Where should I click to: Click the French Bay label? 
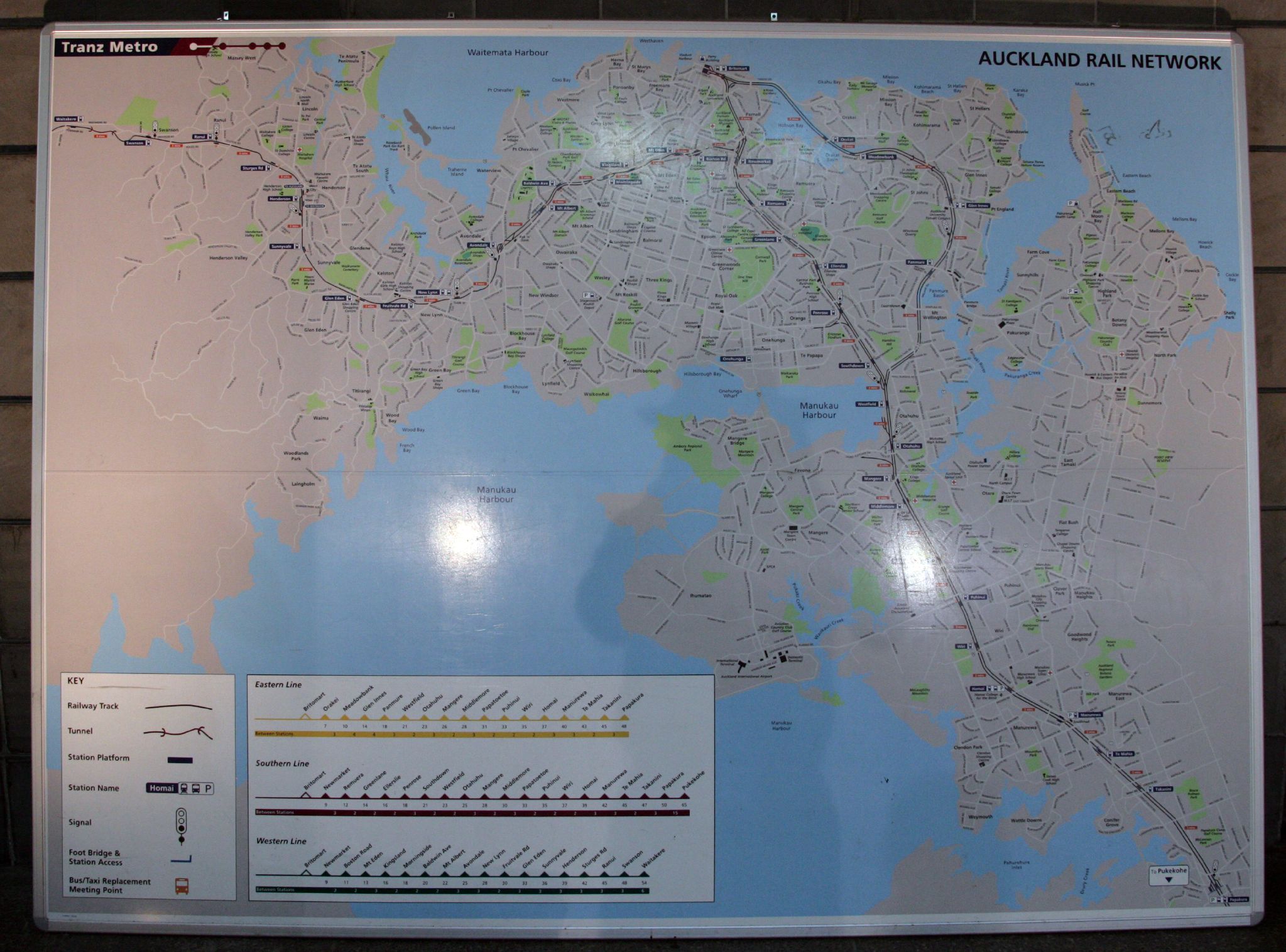pyautogui.click(x=407, y=448)
